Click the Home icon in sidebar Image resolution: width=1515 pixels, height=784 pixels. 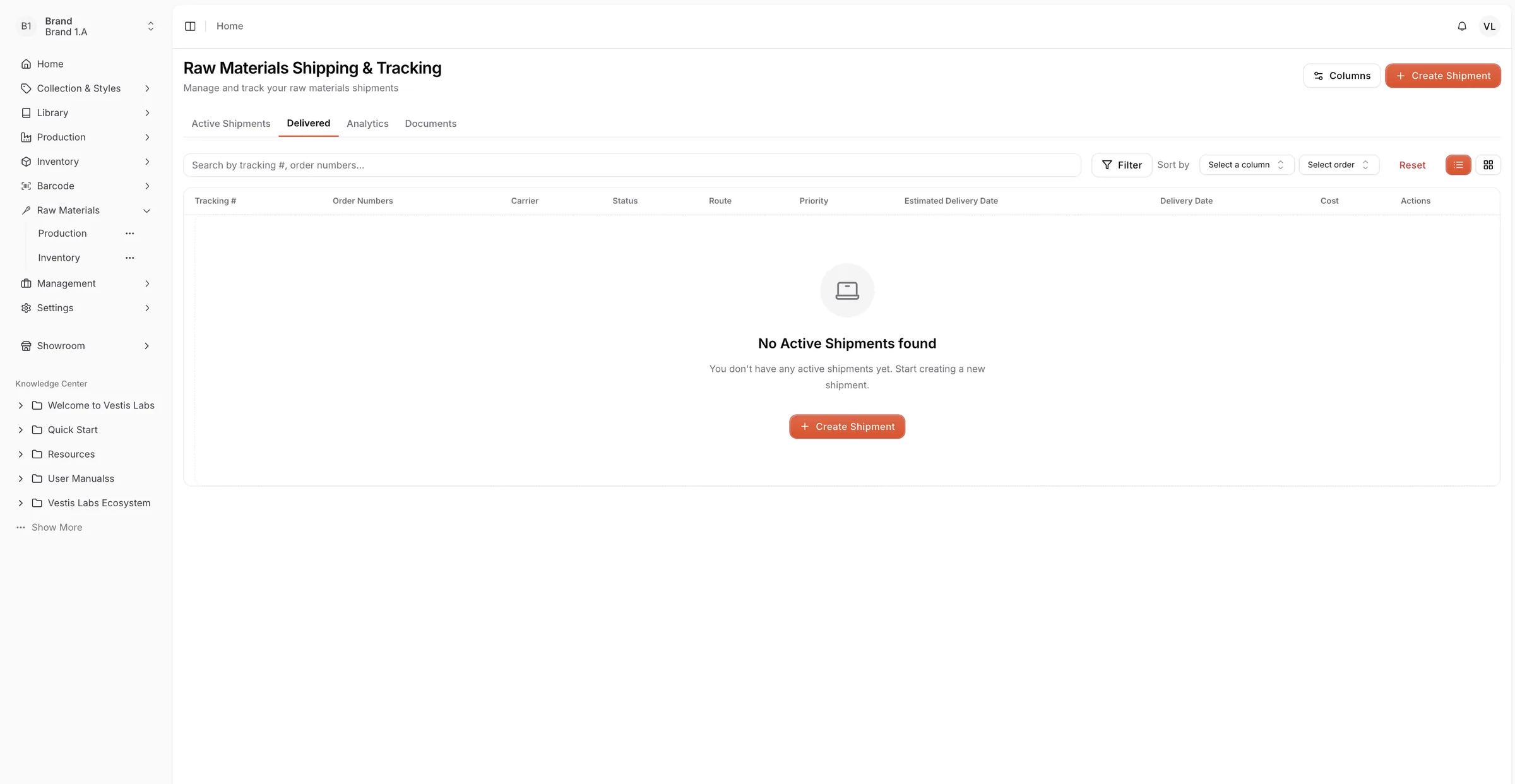(26, 64)
